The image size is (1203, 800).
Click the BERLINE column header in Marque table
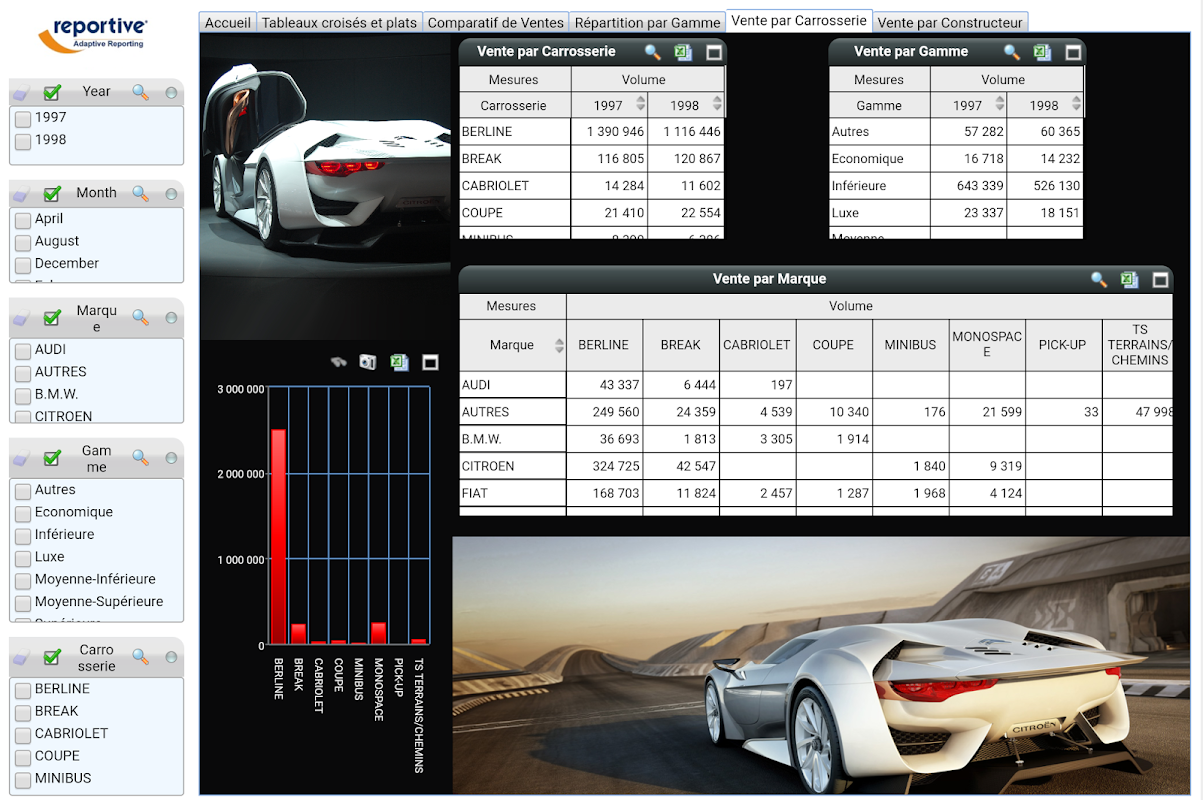604,345
